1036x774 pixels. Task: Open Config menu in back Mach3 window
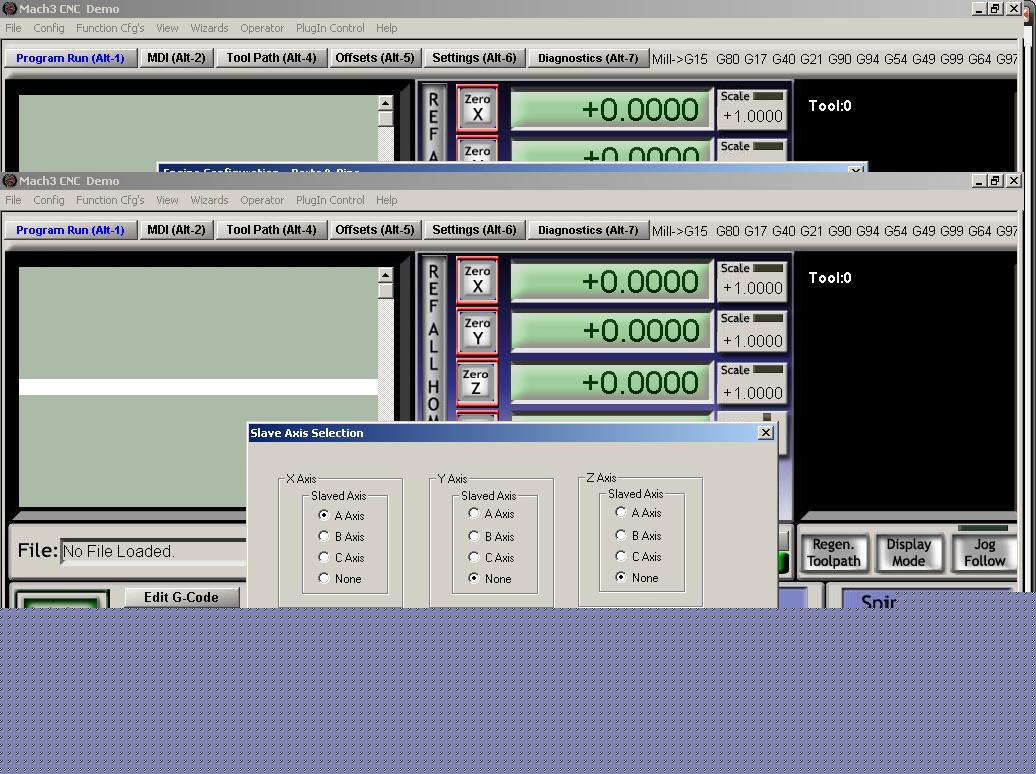tap(49, 28)
